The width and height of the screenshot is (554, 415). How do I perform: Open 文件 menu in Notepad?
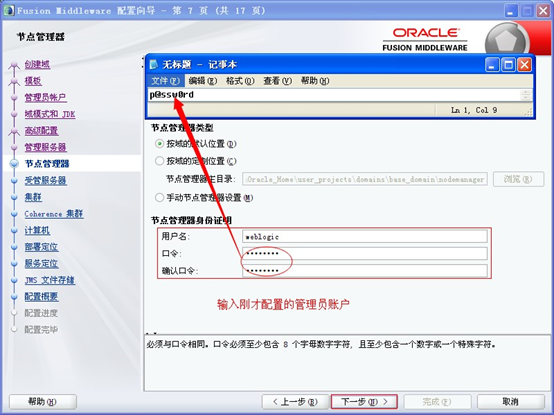click(x=165, y=81)
